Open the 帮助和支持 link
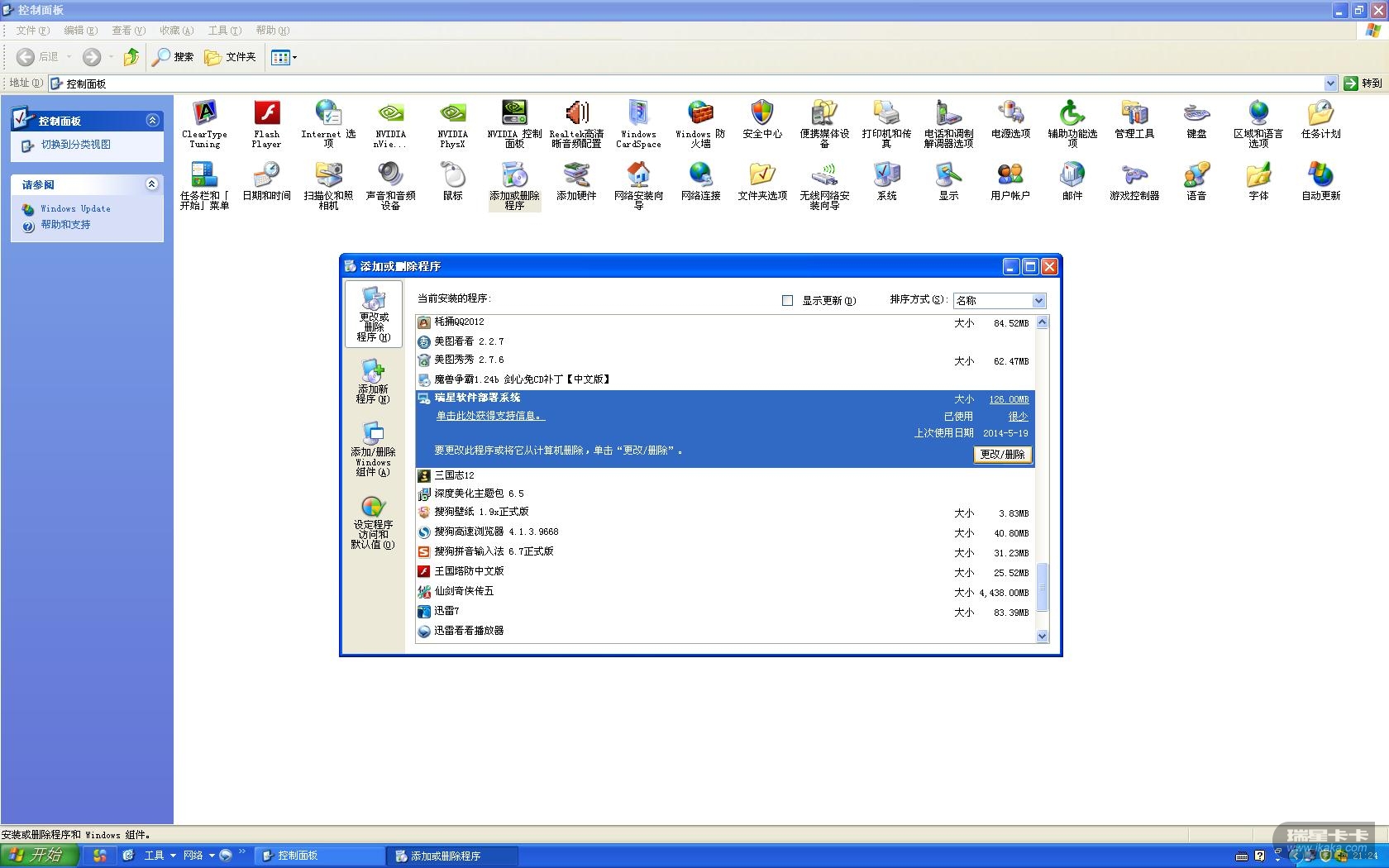1389x868 pixels. pyautogui.click(x=66, y=225)
